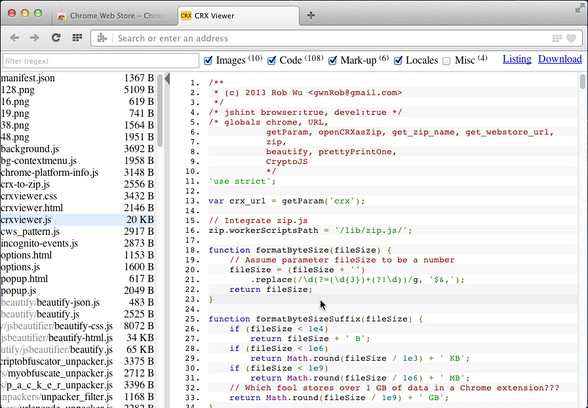The image size is (588, 408).
Task: Open the Speed Dial grid icon
Action: tap(77, 38)
